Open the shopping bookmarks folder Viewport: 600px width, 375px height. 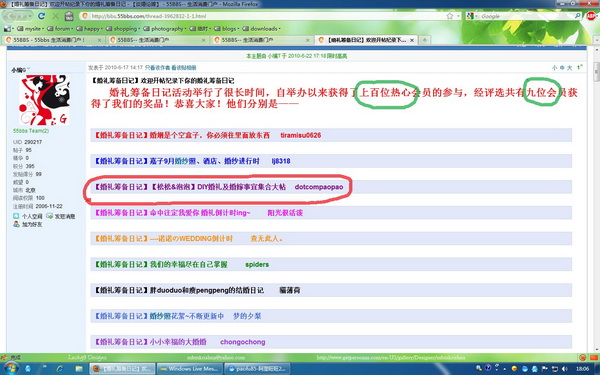(x=122, y=29)
